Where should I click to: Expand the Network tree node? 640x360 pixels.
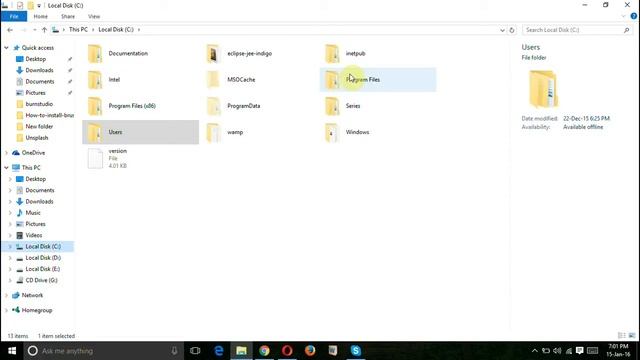pyautogui.click(x=7, y=295)
